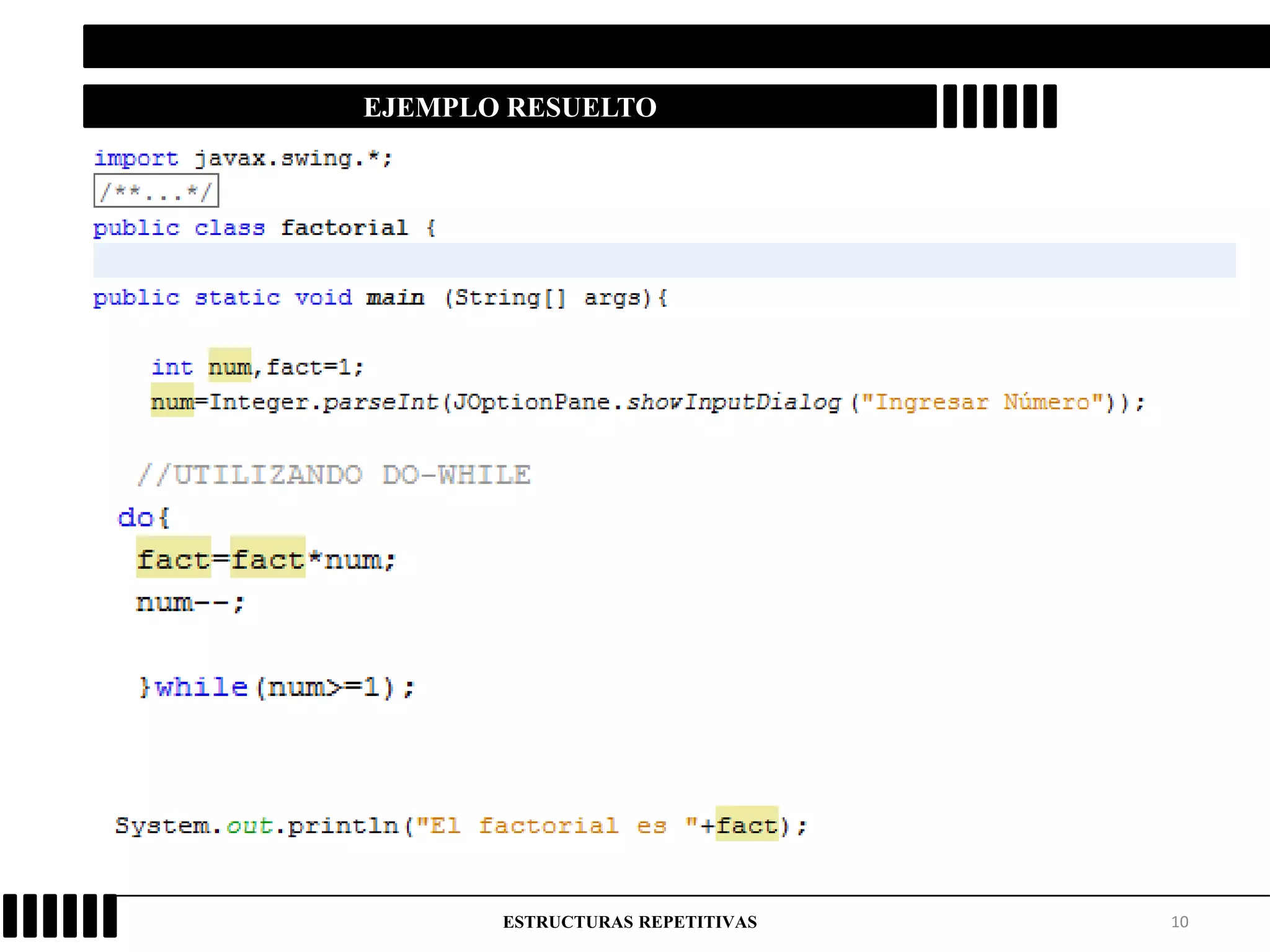The height and width of the screenshot is (952, 1270).
Task: Click the highlighted fact in println
Action: [x=747, y=825]
